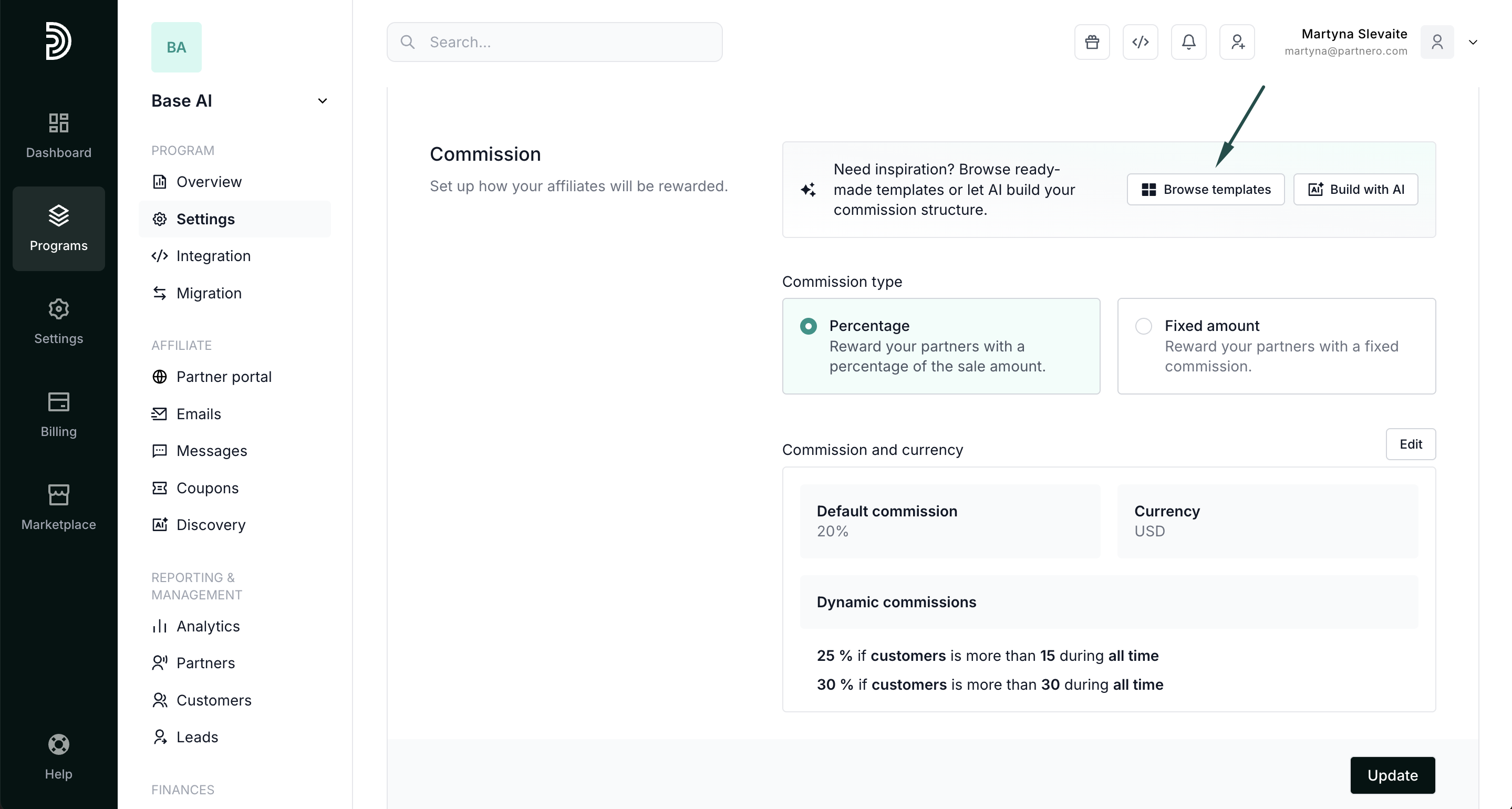Viewport: 1512px width, 809px height.
Task: Select the Percentage commission type
Action: pyautogui.click(x=808, y=326)
